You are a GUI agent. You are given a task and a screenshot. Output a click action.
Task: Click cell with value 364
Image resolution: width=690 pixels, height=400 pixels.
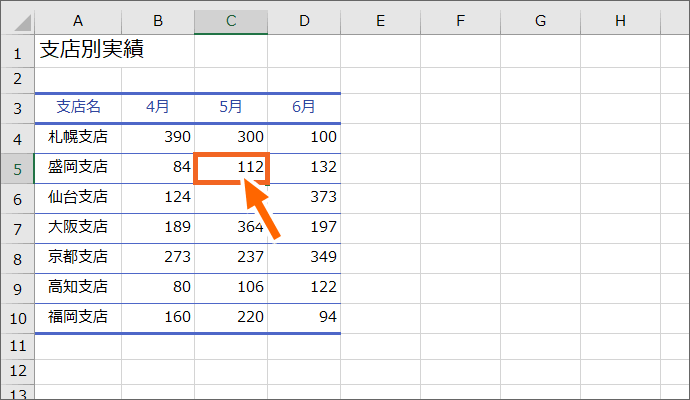pyautogui.click(x=231, y=228)
